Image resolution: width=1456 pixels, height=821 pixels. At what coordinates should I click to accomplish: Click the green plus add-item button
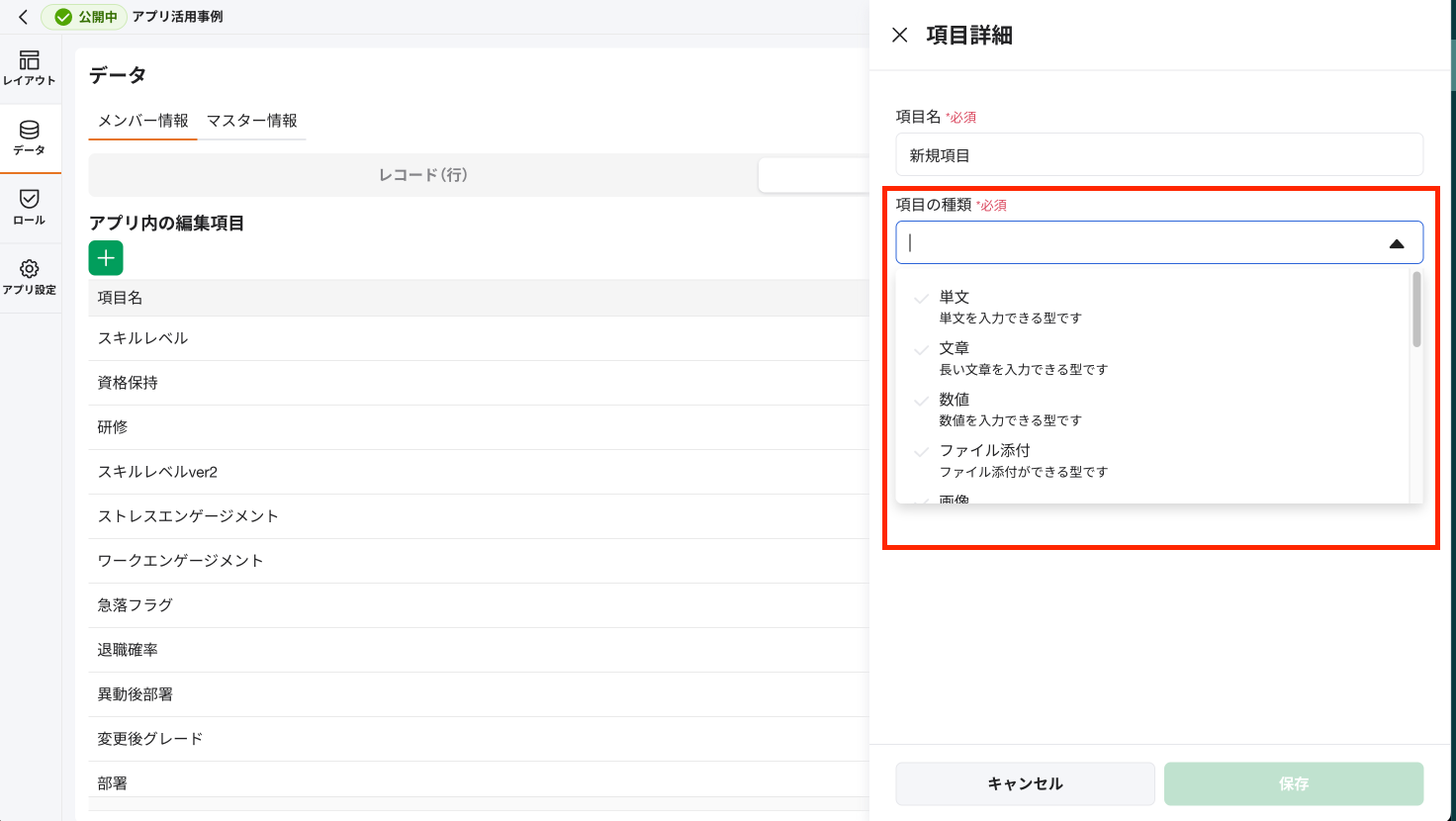coord(106,258)
